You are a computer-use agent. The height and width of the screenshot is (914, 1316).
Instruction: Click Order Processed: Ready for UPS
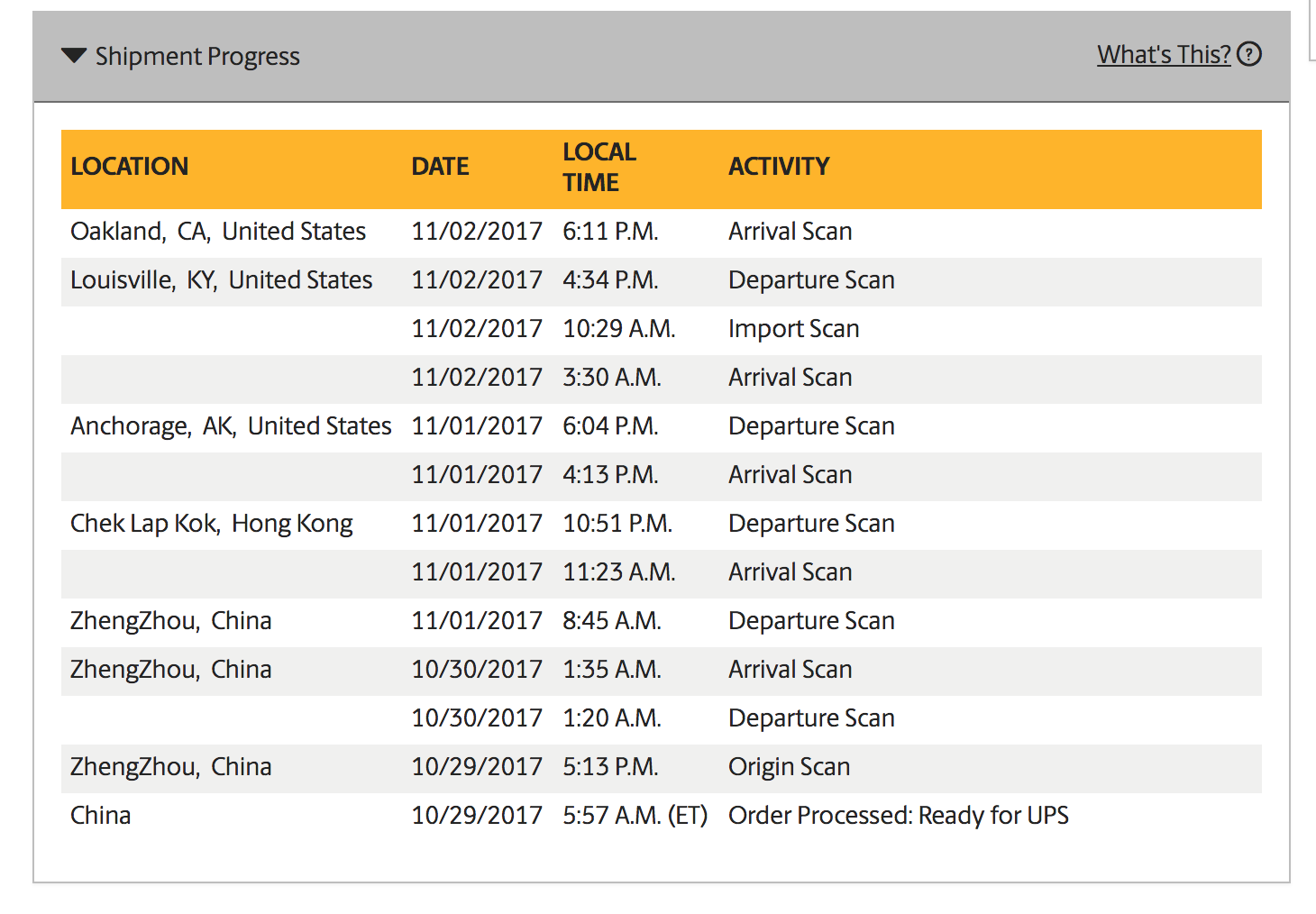pyautogui.click(x=898, y=816)
